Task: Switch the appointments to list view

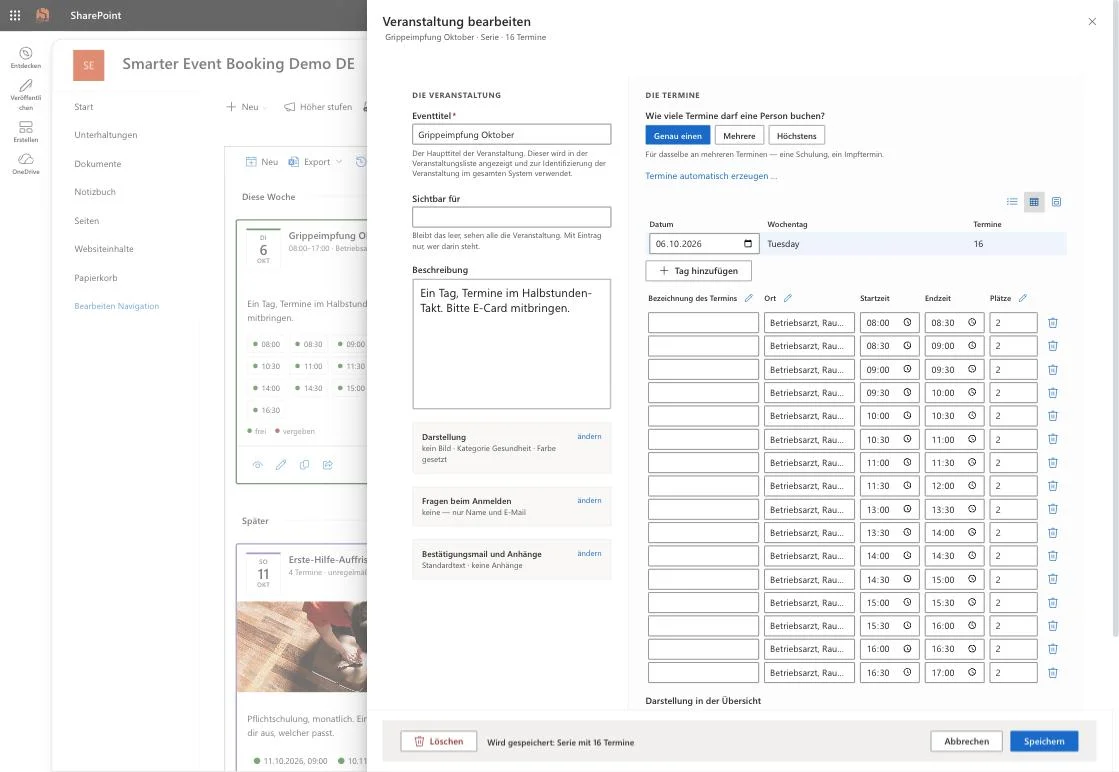Action: (x=1012, y=202)
